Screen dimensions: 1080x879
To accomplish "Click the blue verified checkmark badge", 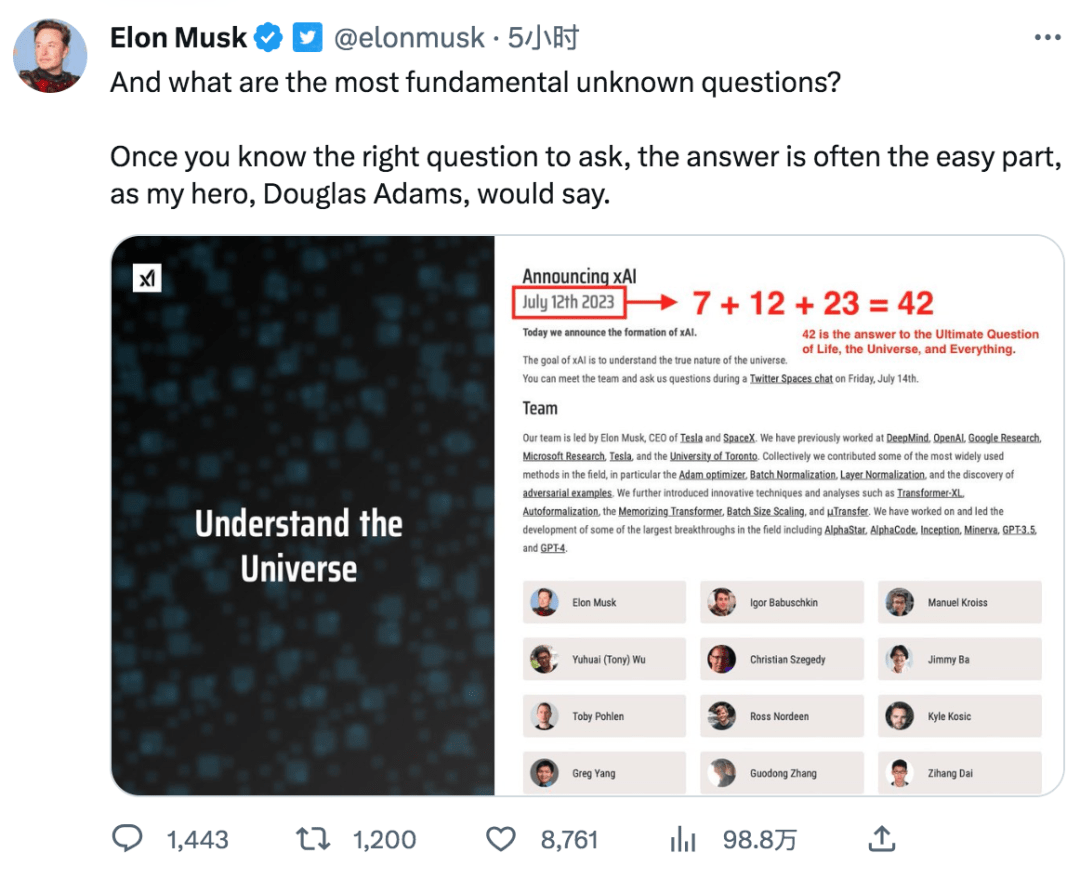I will coord(267,39).
